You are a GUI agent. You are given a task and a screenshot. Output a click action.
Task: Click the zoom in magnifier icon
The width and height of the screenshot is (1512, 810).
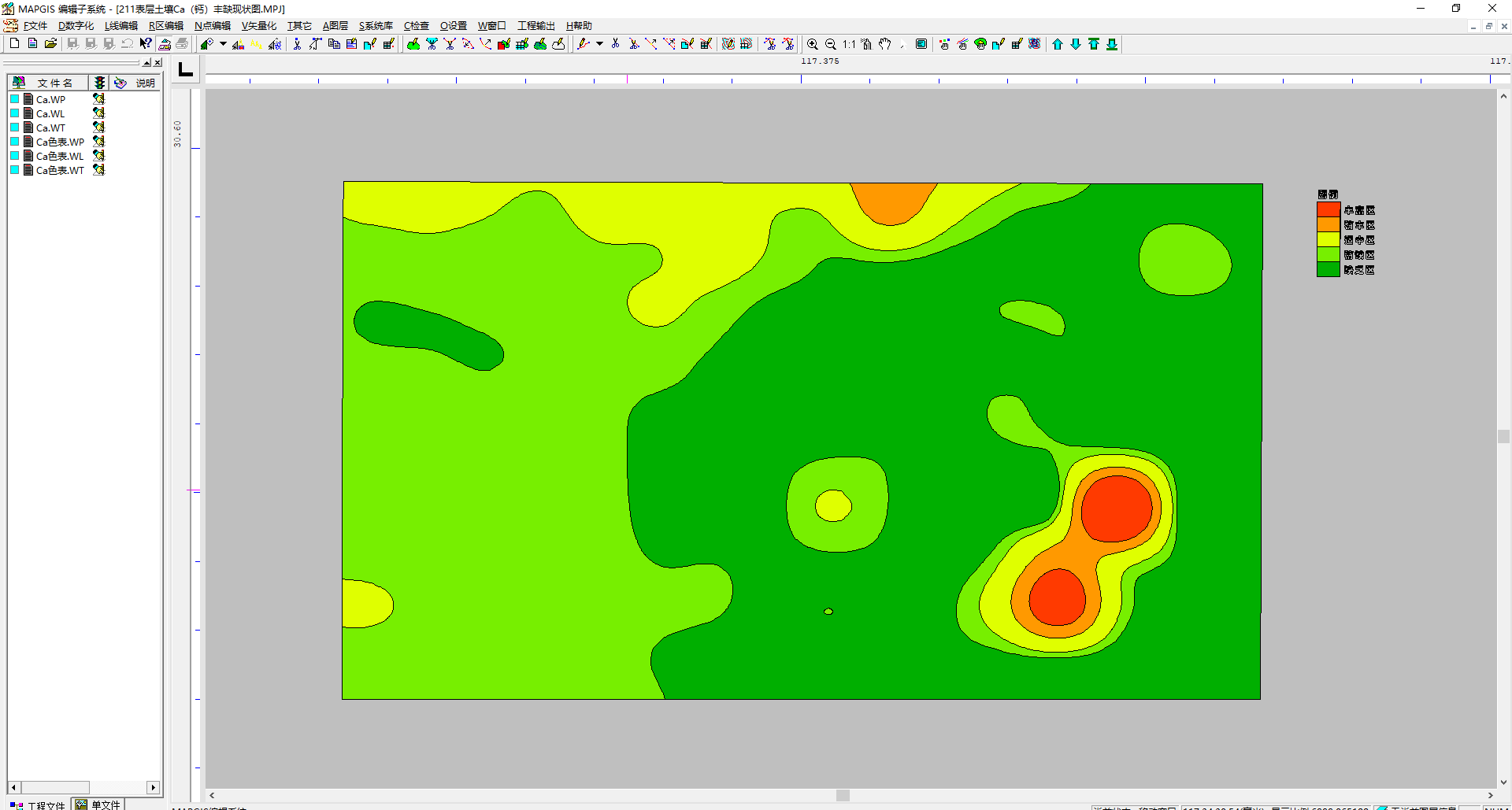(x=812, y=45)
